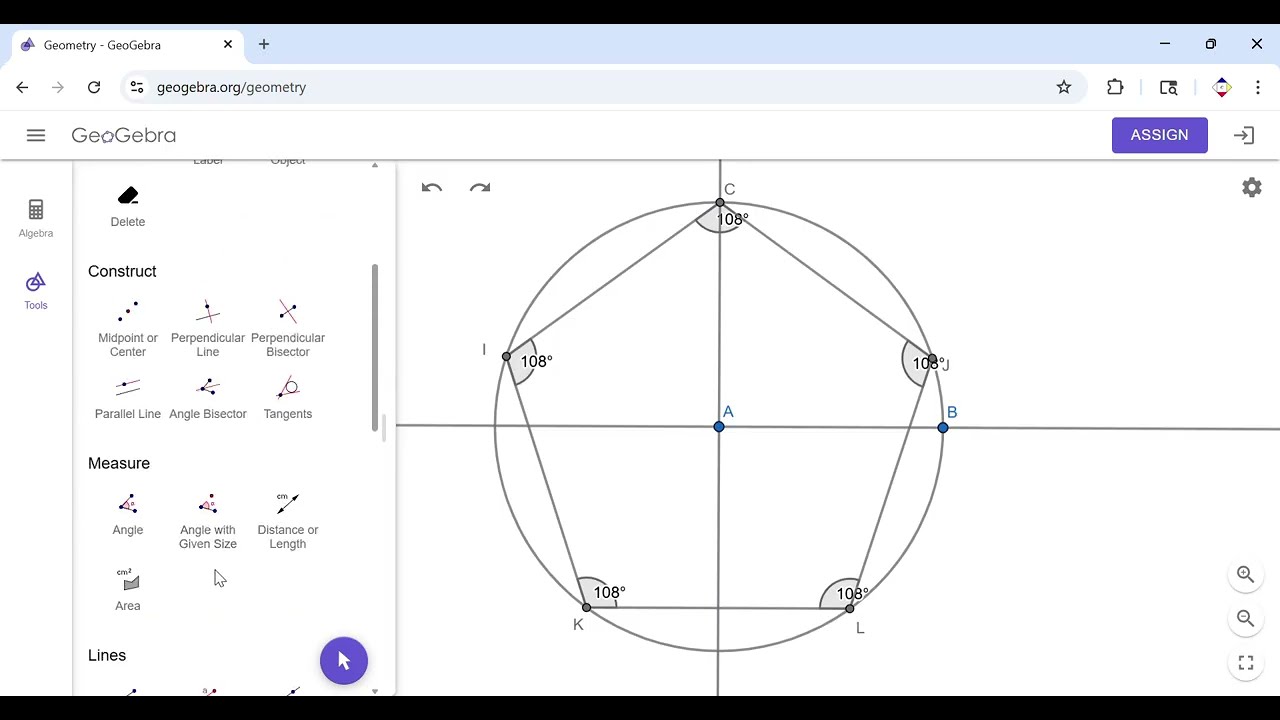Viewport: 1280px width, 720px height.
Task: Zoom out of the canvas
Action: [x=1246, y=618]
